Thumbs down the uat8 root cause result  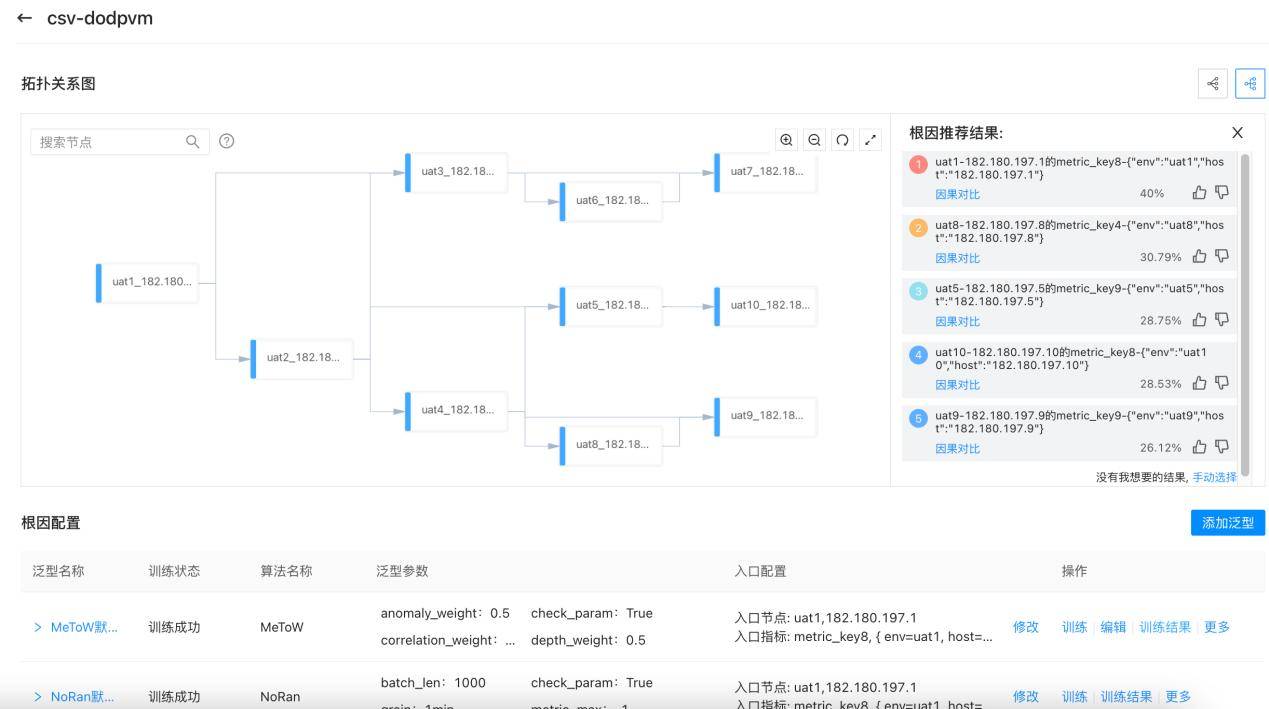pyautogui.click(x=1222, y=256)
